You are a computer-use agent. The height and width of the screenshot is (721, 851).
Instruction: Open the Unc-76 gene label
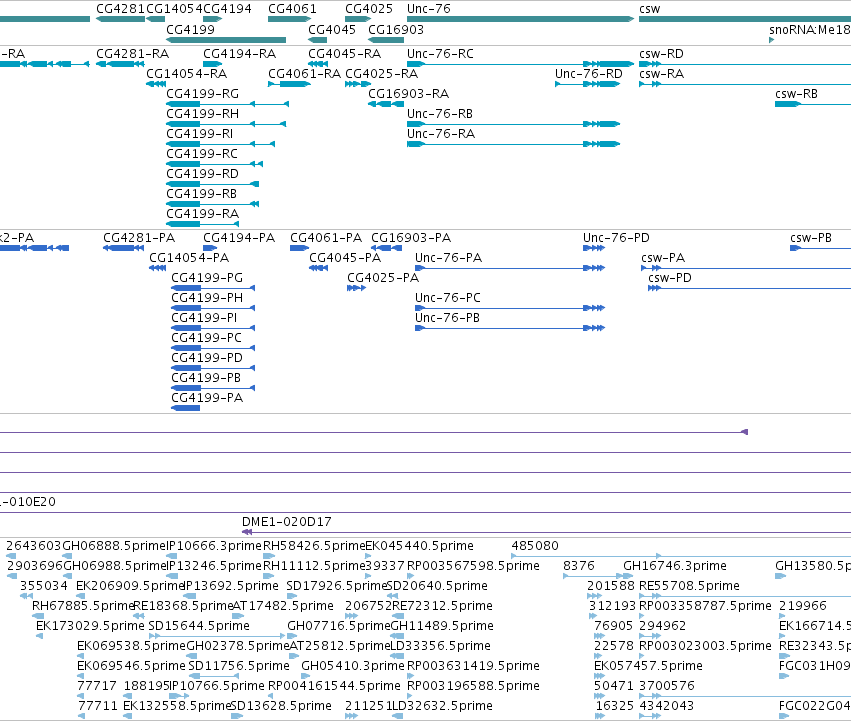click(429, 9)
